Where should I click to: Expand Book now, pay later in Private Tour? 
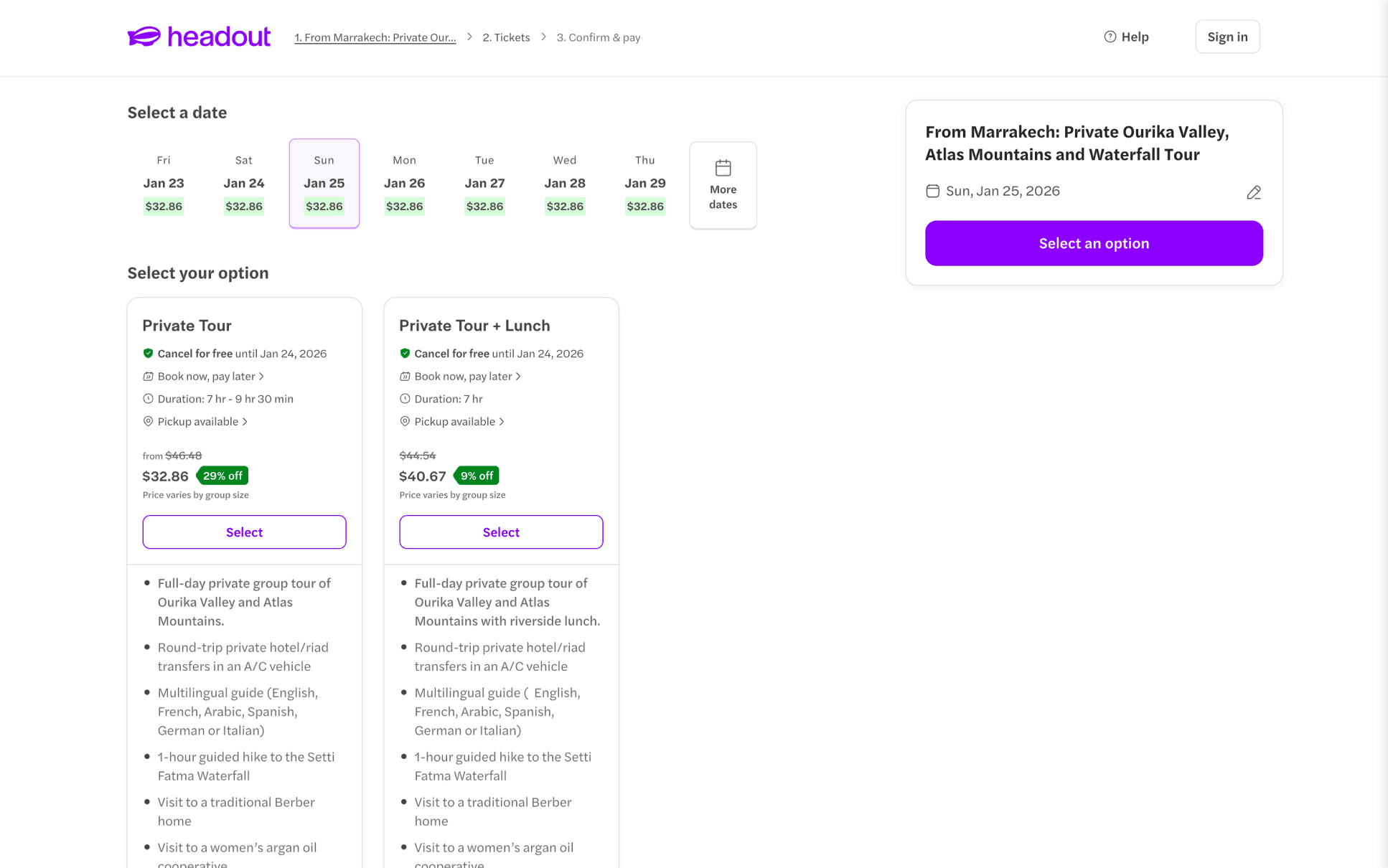tap(207, 377)
